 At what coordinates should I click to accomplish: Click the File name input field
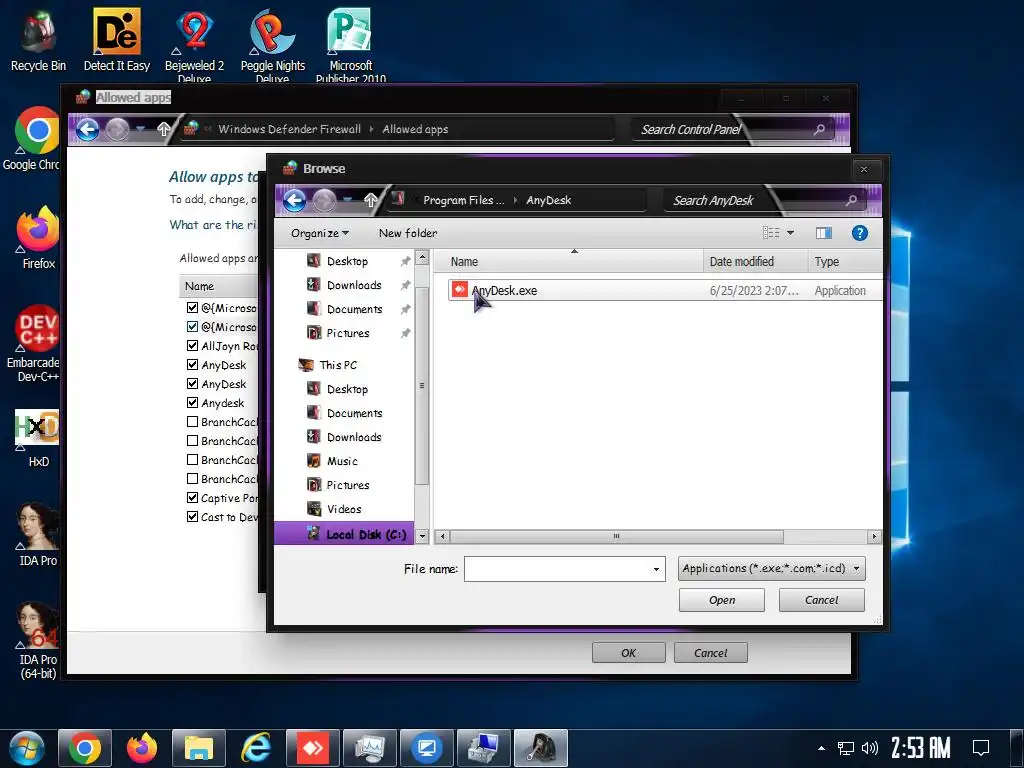[x=557, y=569]
